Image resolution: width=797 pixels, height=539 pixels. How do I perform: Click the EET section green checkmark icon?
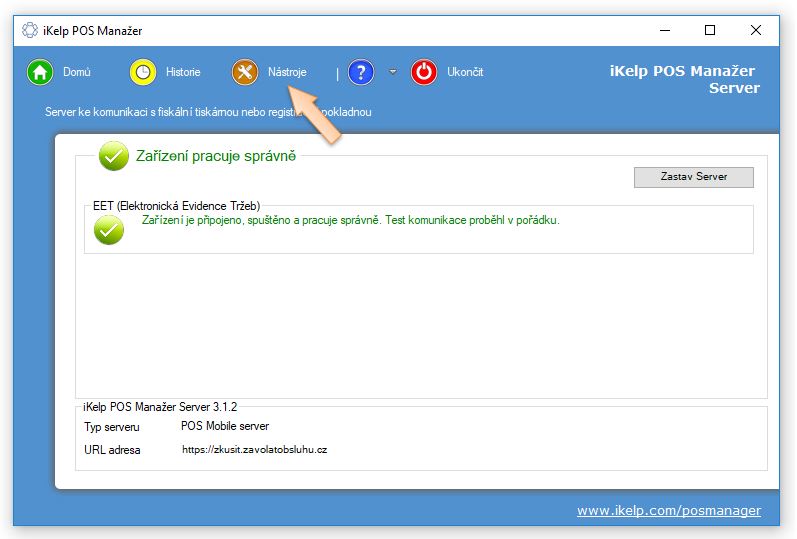[x=108, y=230]
